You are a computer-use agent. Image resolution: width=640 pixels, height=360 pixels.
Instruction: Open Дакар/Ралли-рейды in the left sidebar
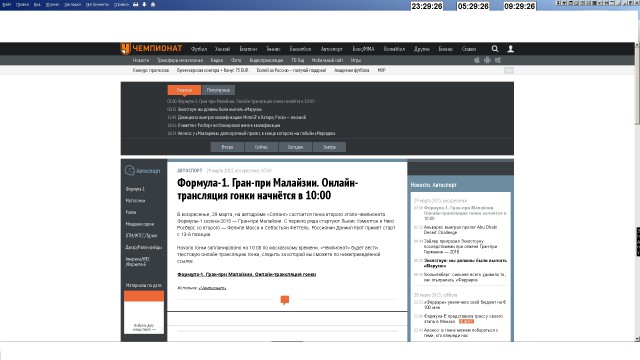(144, 247)
